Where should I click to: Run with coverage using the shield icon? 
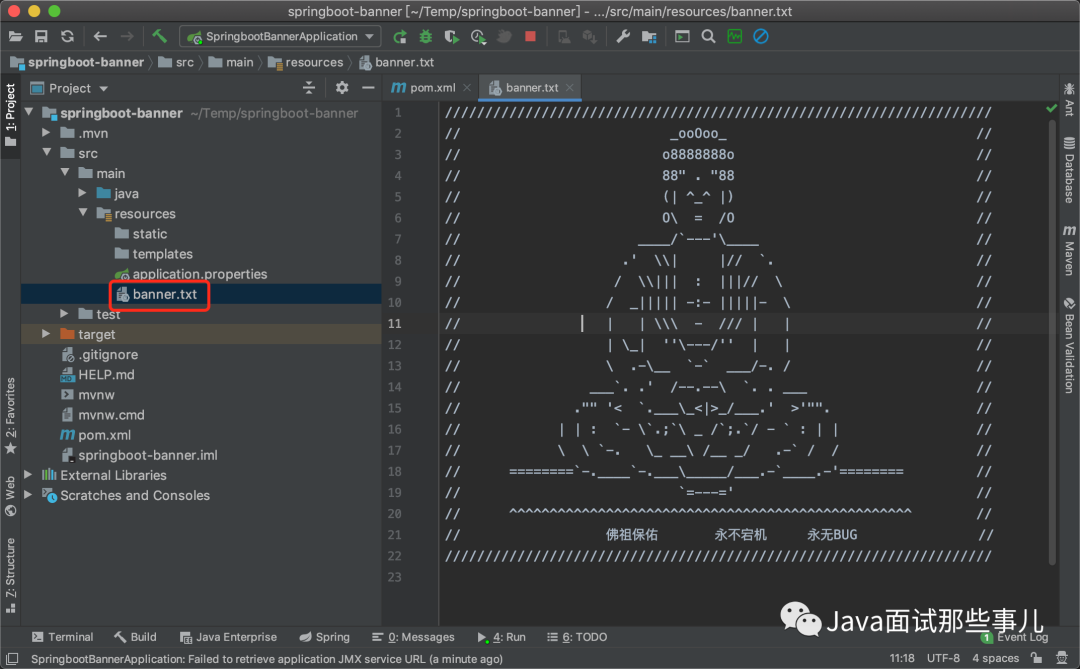452,37
